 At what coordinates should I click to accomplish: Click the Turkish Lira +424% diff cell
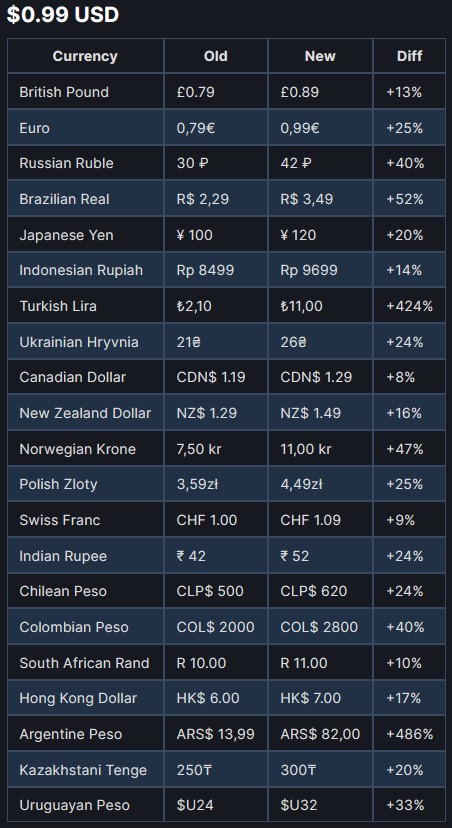[x=409, y=306]
